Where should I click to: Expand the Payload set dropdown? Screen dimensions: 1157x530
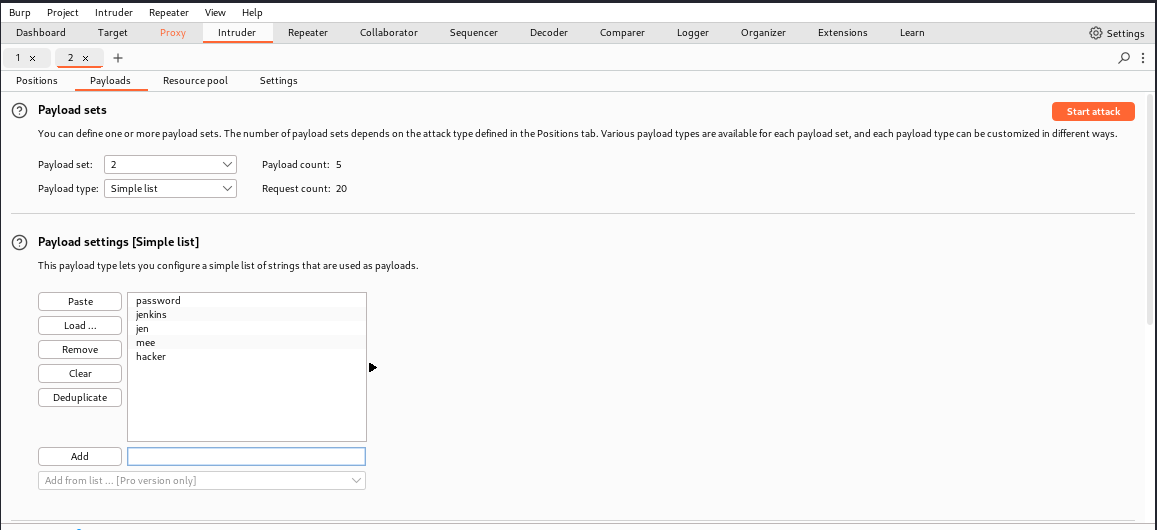[170, 164]
